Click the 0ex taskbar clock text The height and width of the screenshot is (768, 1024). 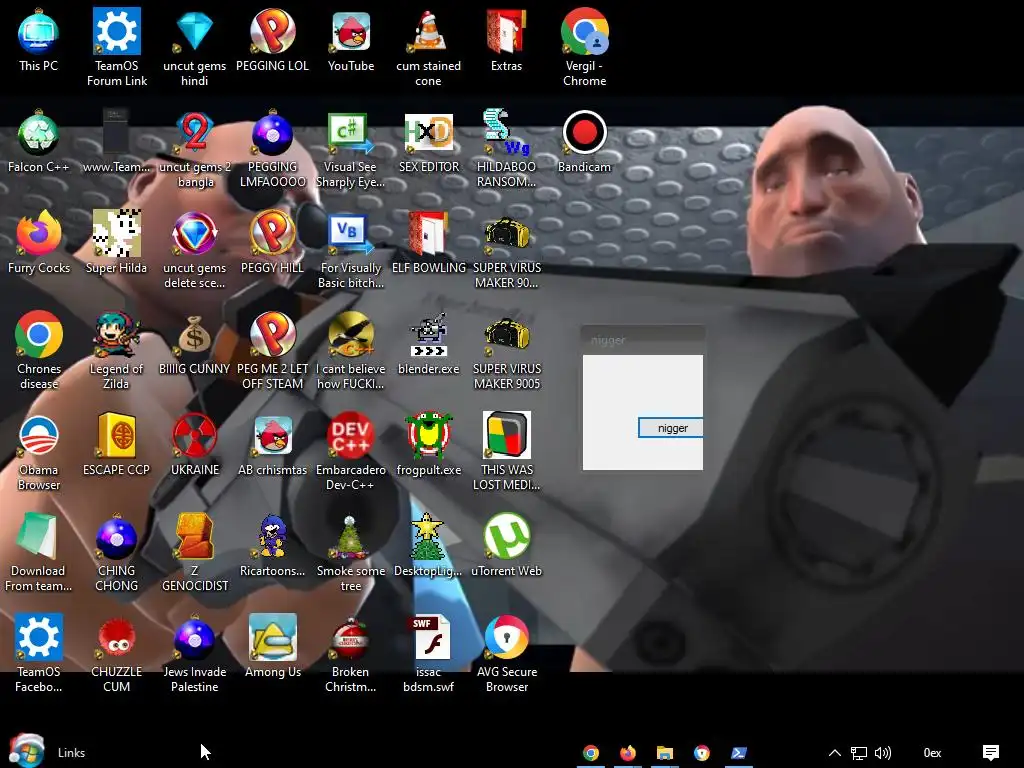(x=932, y=753)
